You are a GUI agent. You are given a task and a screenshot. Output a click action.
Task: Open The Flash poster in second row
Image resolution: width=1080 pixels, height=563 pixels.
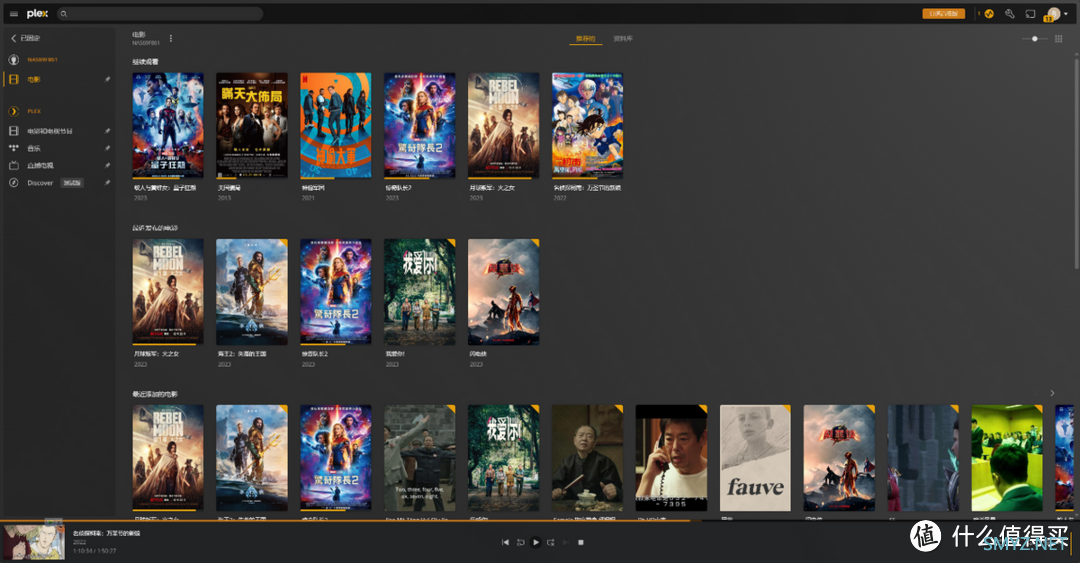coord(504,291)
